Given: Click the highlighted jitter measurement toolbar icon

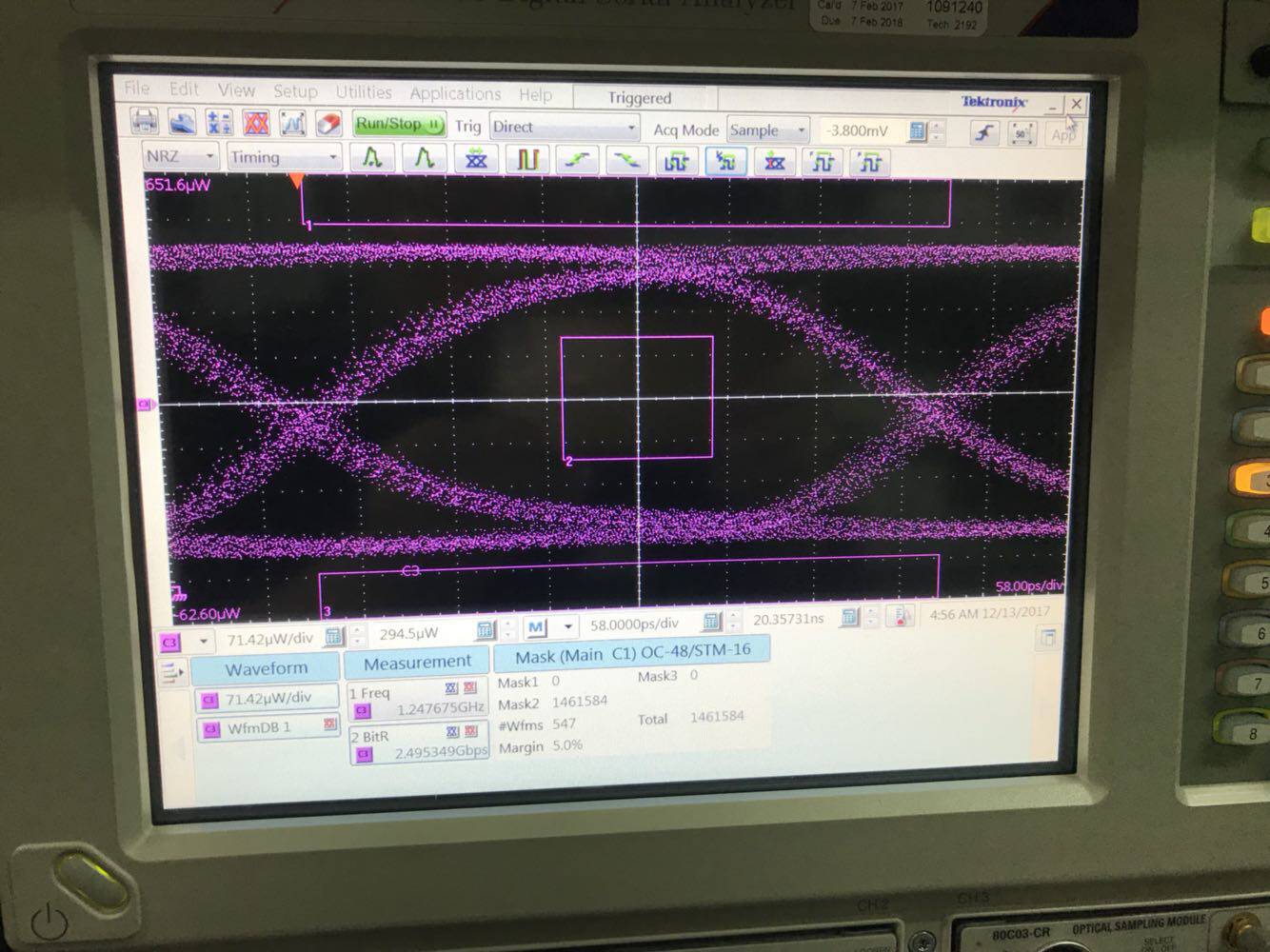Looking at the screenshot, I should coord(725,162).
